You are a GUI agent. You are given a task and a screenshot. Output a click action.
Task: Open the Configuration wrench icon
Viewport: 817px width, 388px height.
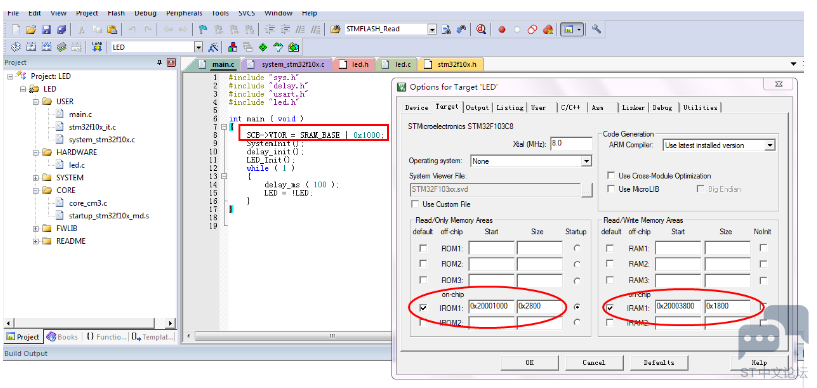597,29
